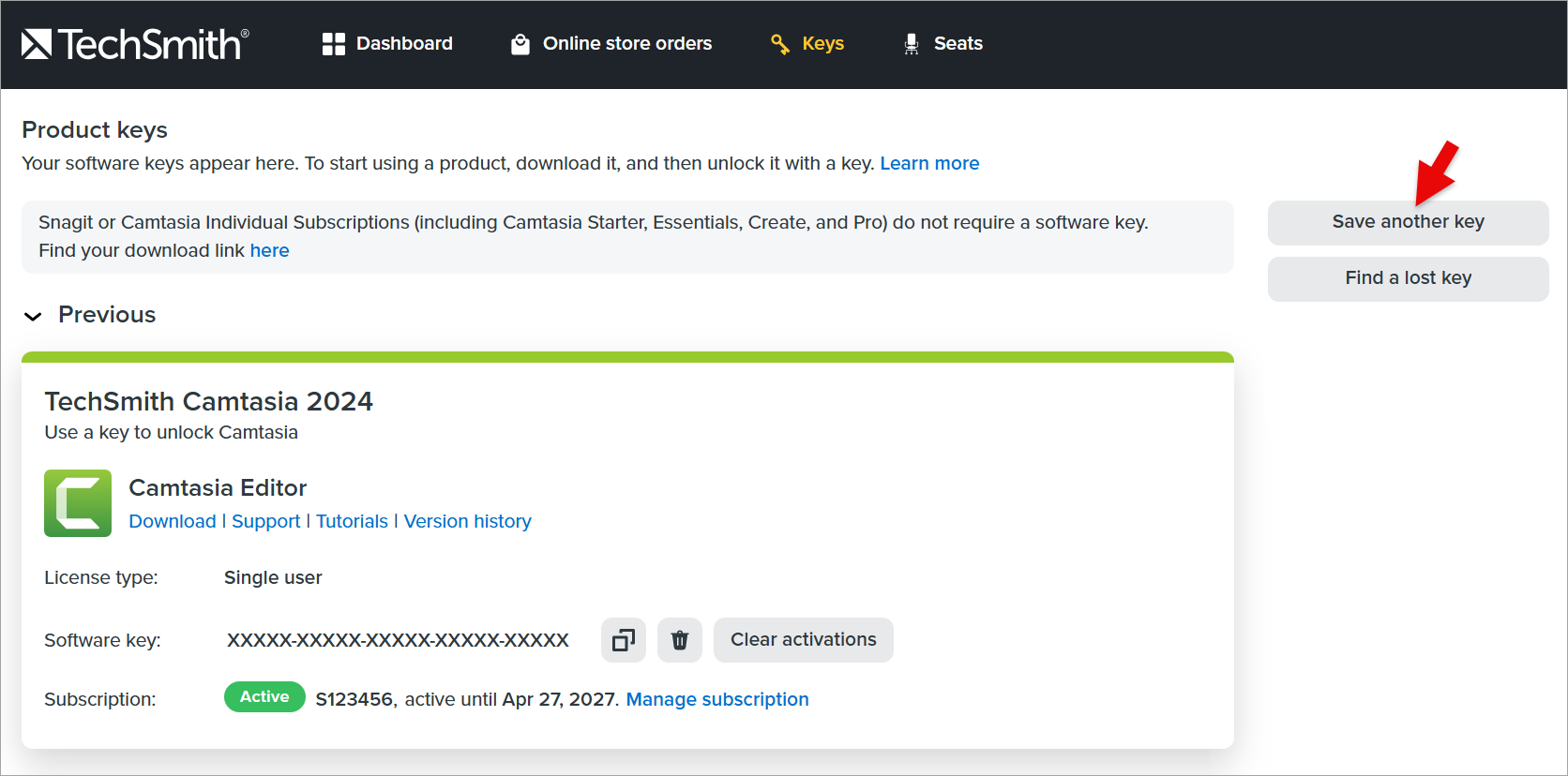View Camtasia Version history
This screenshot has height=776, width=1568.
[468, 521]
